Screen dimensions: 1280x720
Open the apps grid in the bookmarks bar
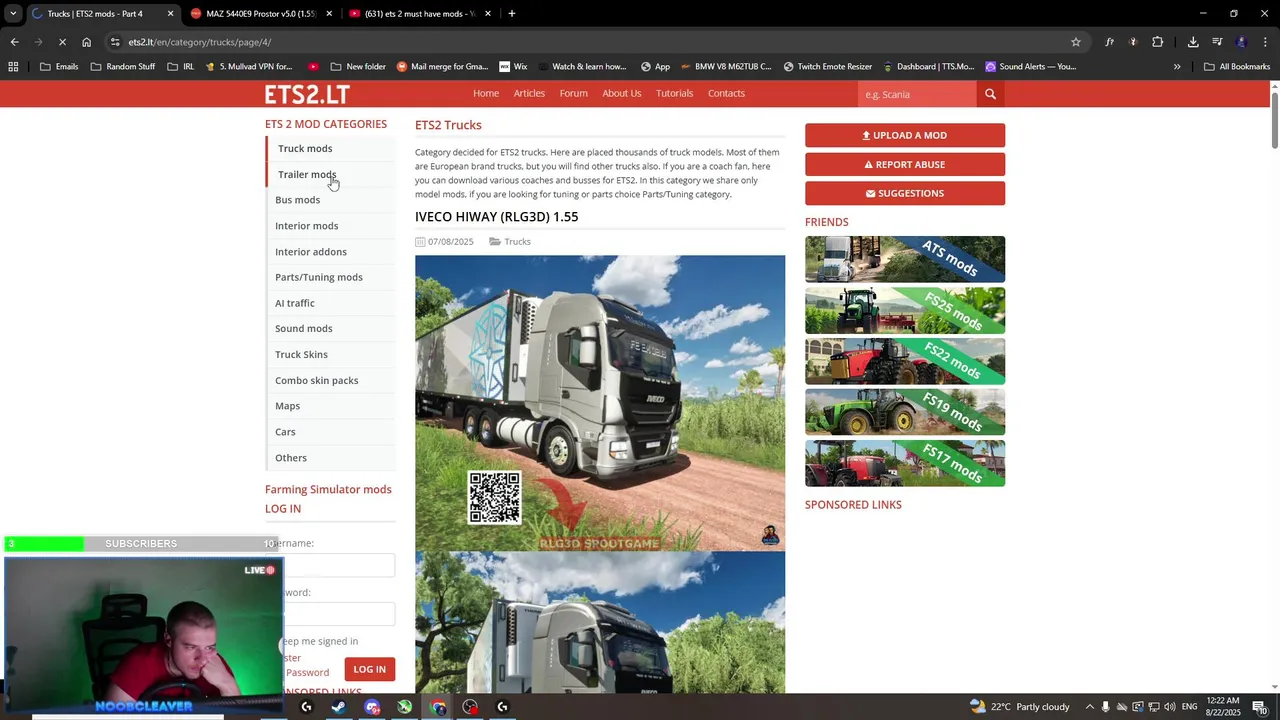13,67
